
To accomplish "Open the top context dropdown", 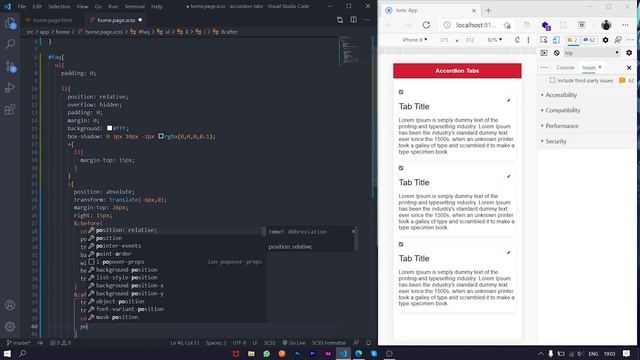I will tap(591, 53).
